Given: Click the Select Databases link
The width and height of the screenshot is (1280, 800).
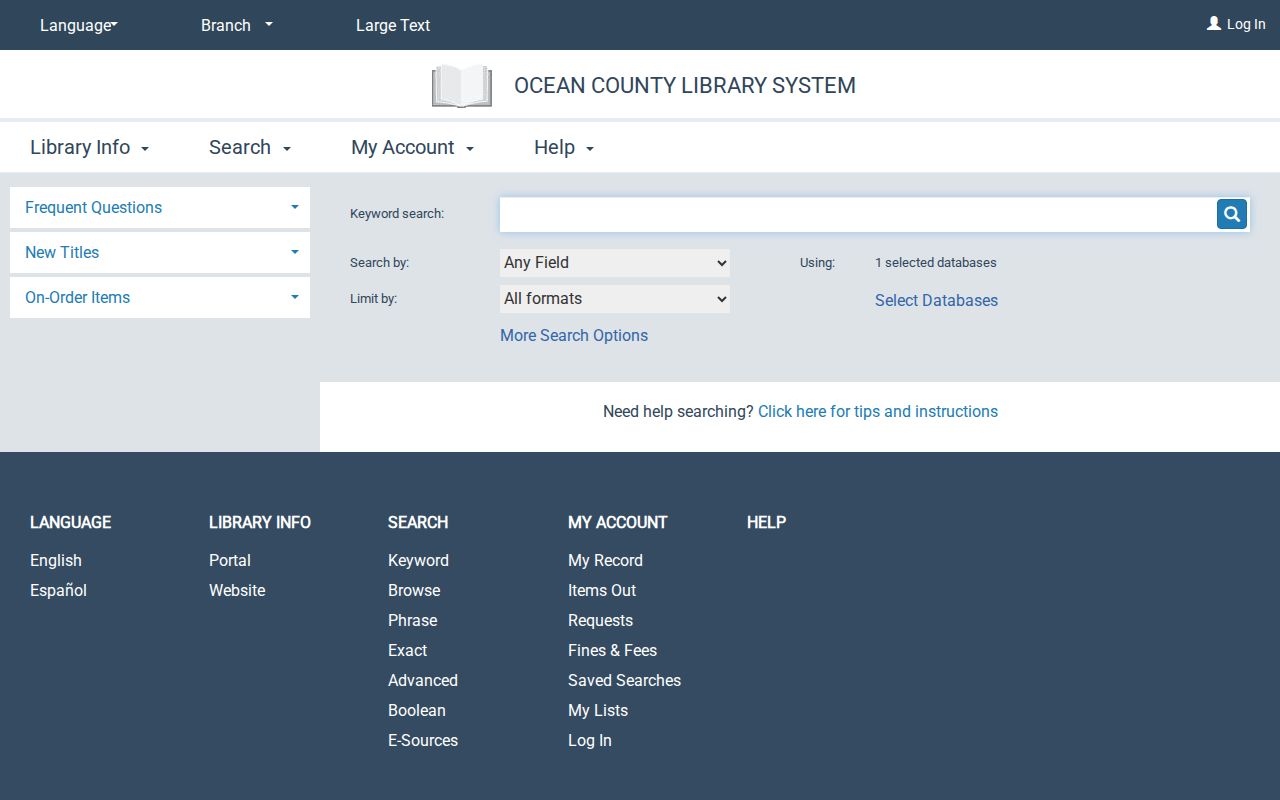Looking at the screenshot, I should point(936,300).
